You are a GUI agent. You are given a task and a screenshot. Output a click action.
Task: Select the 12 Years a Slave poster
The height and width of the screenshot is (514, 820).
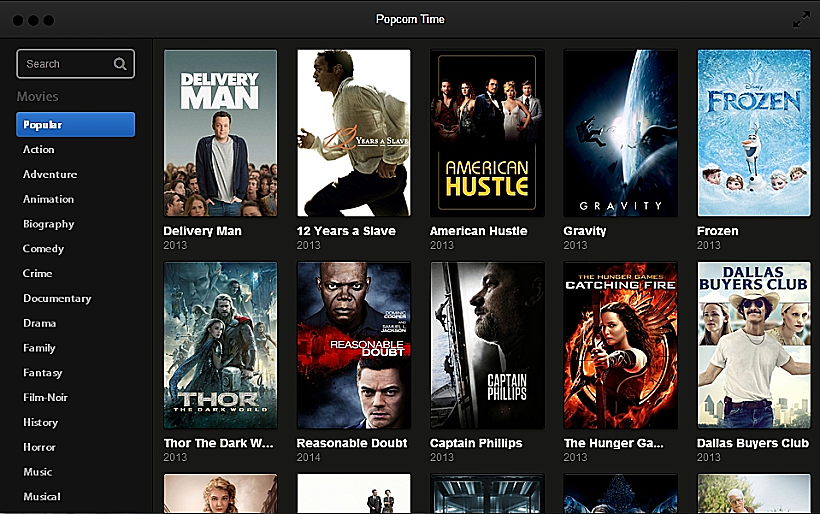tap(353, 133)
